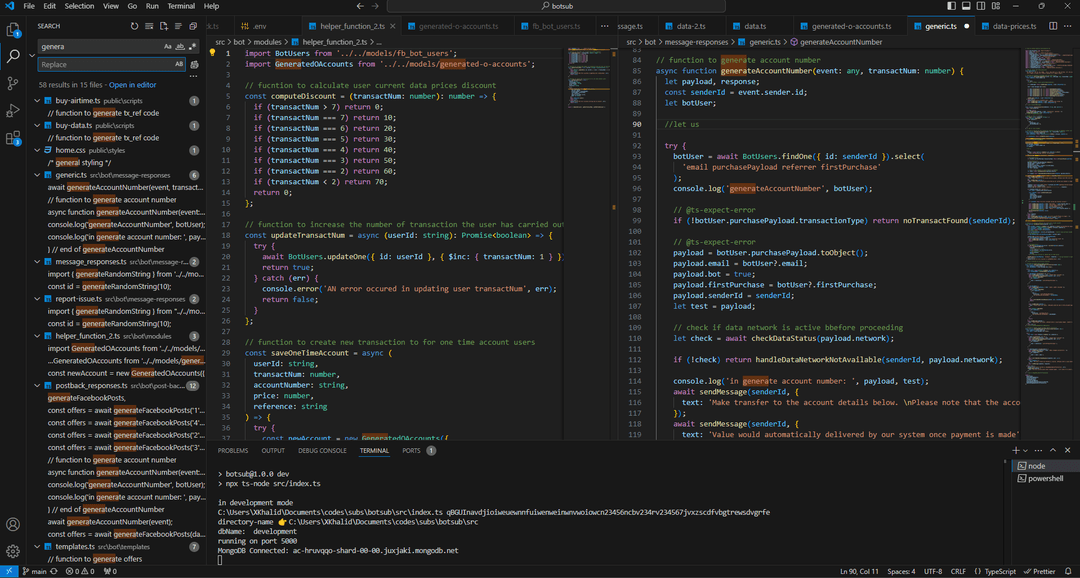Click Spaces: 4 indentation setting

tap(901, 571)
